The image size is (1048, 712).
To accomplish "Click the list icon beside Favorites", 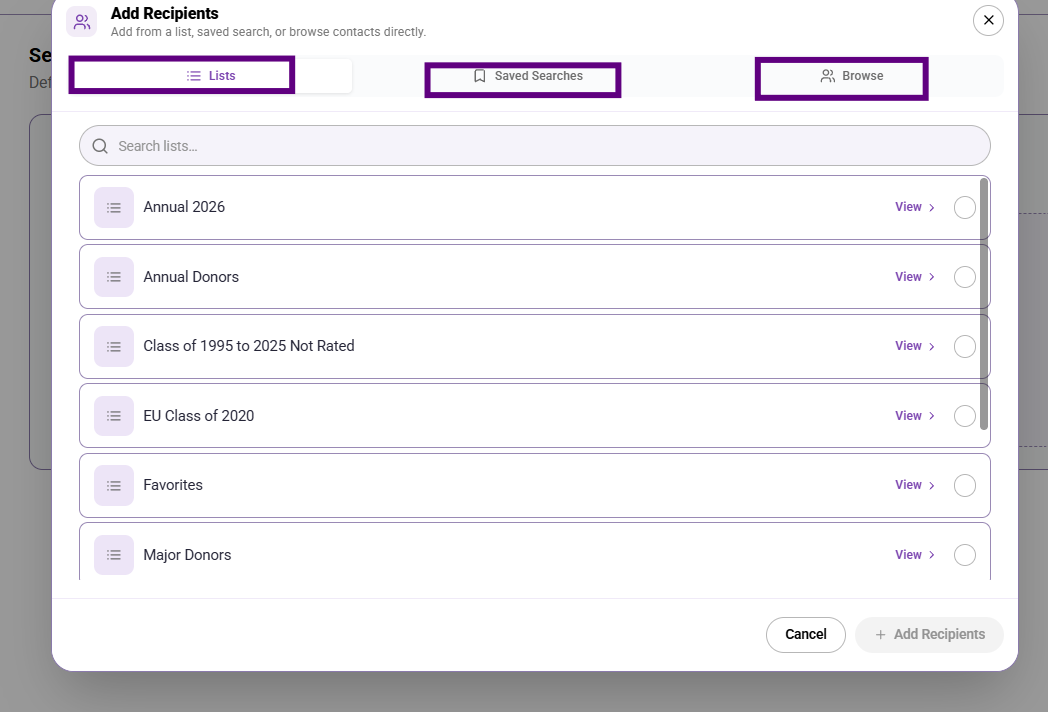I will (x=114, y=485).
